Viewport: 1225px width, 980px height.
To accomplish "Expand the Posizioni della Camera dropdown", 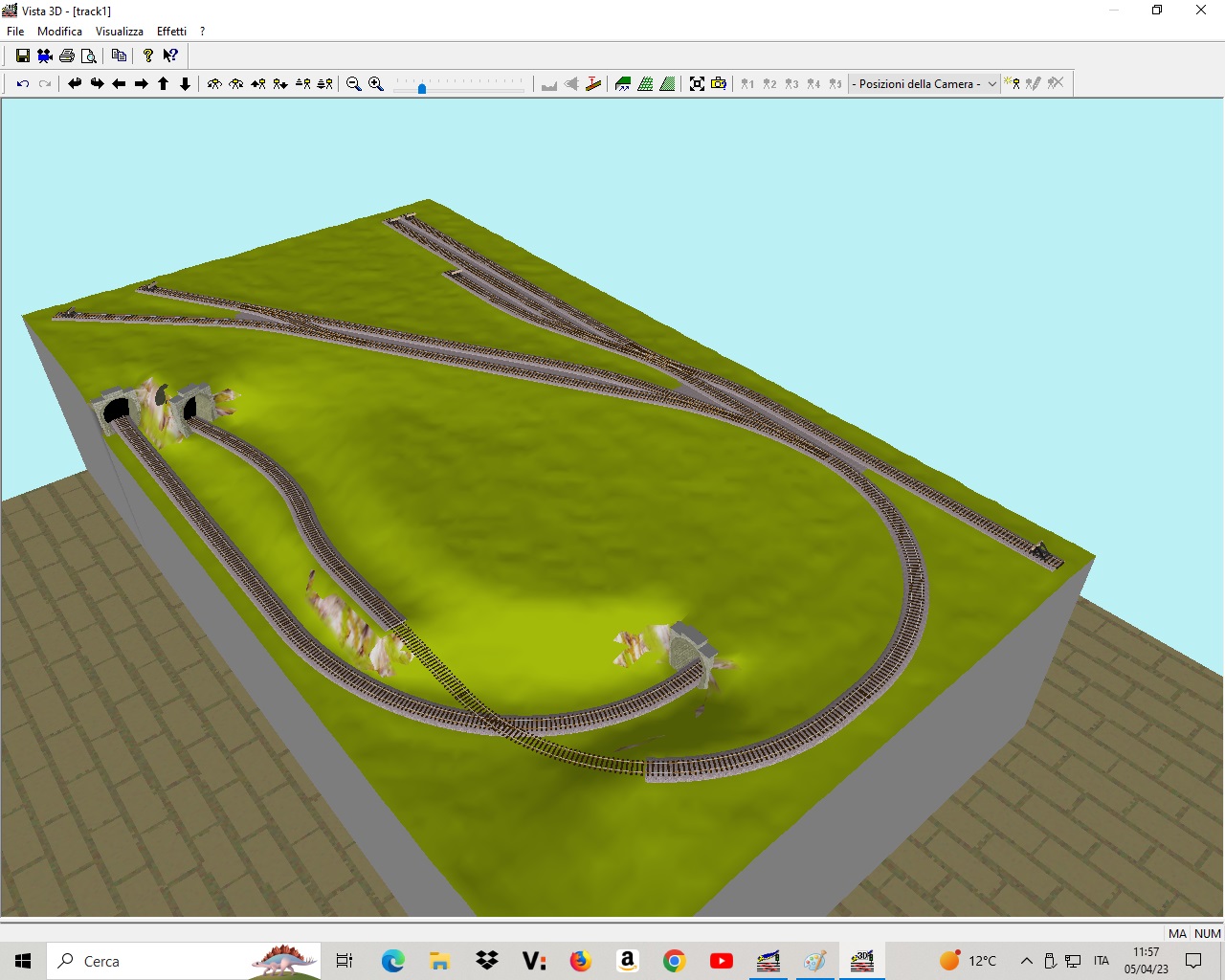I will click(991, 84).
